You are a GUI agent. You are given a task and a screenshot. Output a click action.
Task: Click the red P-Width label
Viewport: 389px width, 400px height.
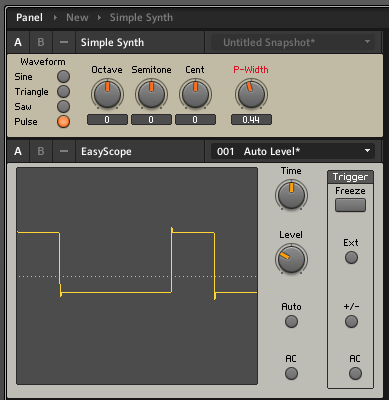(251, 70)
